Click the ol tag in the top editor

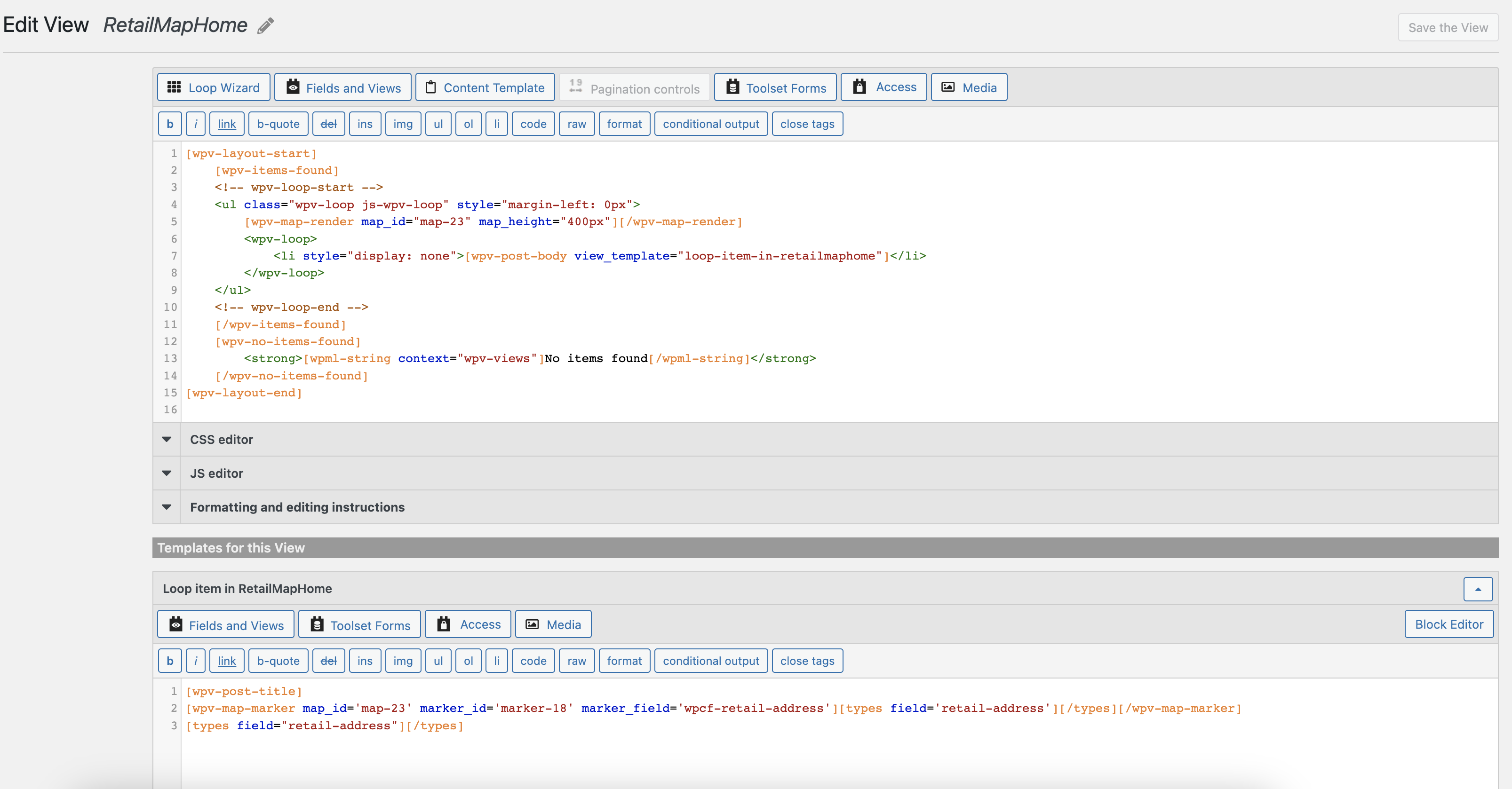[469, 124]
